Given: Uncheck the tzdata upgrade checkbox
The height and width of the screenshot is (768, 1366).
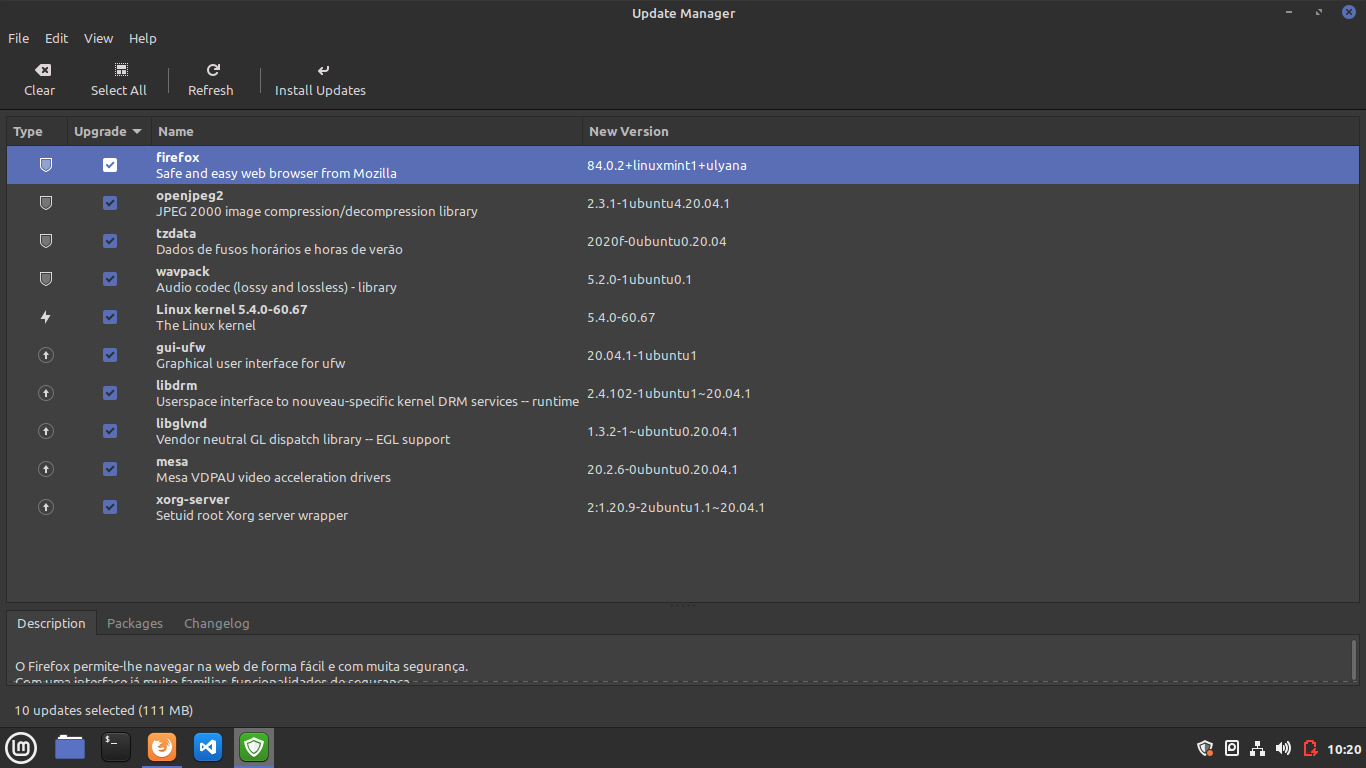Looking at the screenshot, I should [x=110, y=241].
